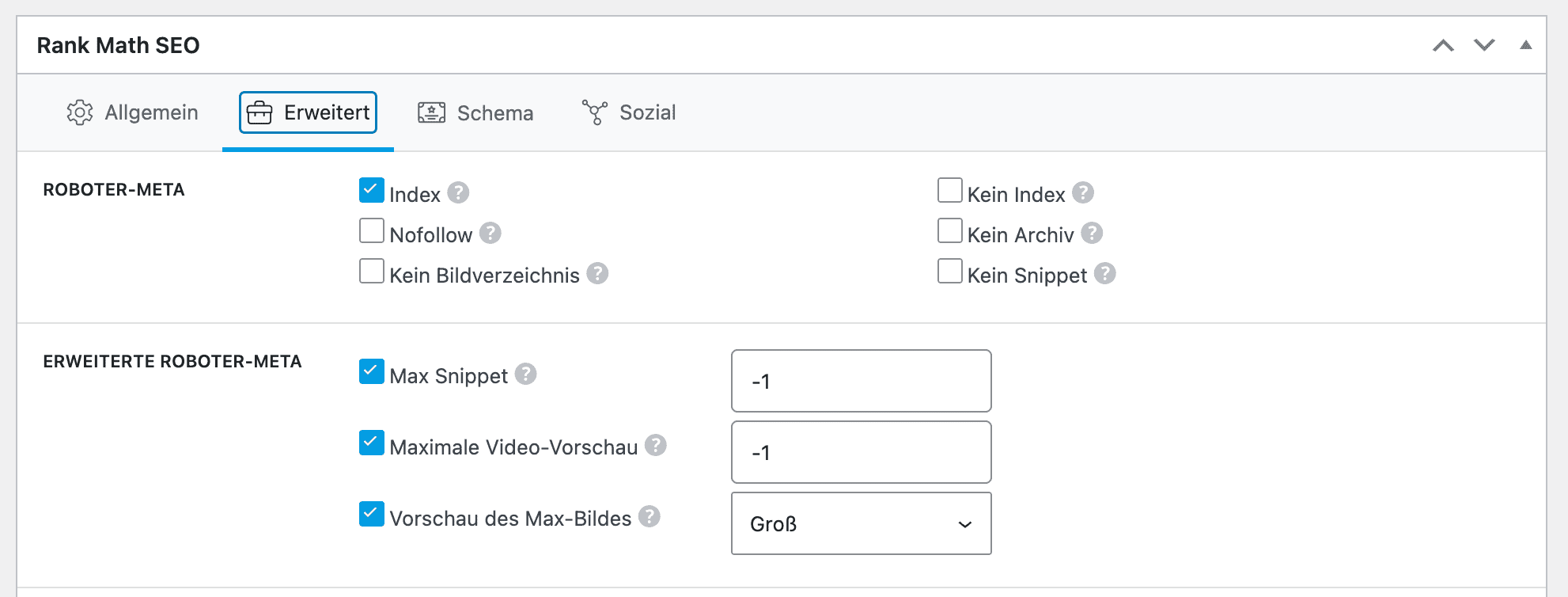
Task: Enable the Kein Bildverzeichnis checkbox
Action: [372, 271]
